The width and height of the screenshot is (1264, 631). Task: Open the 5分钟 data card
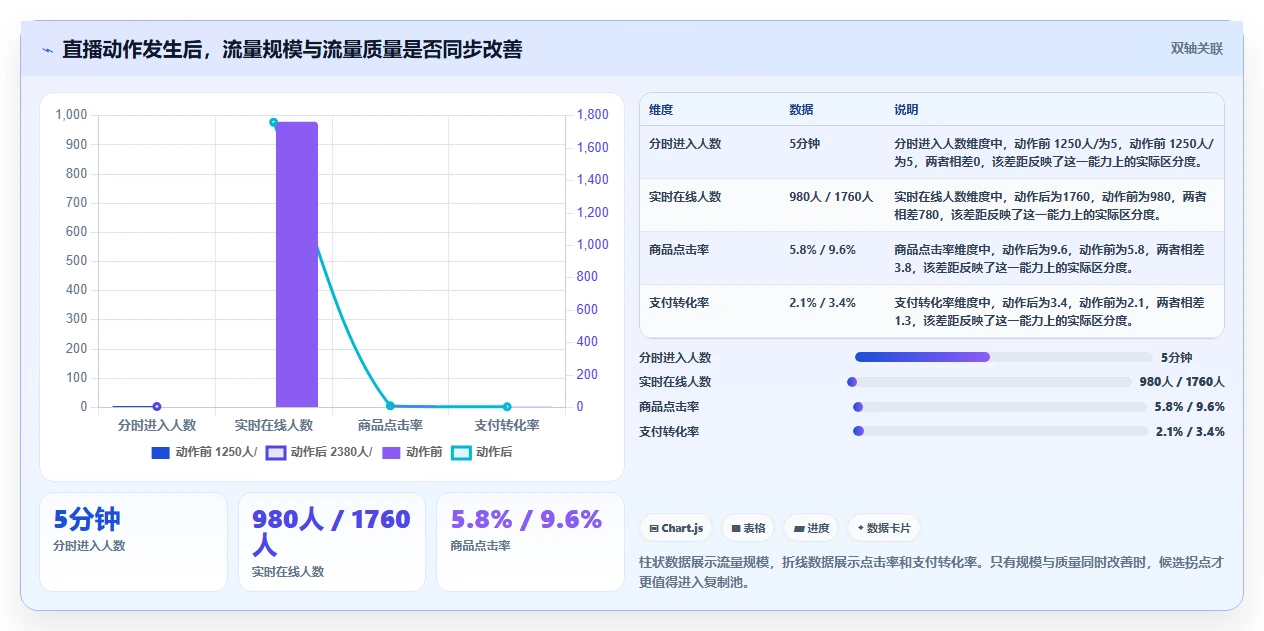[133, 542]
